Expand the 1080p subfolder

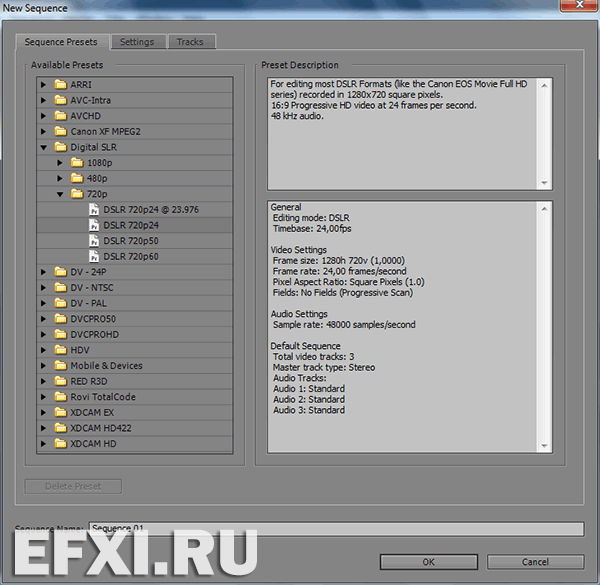coord(60,163)
